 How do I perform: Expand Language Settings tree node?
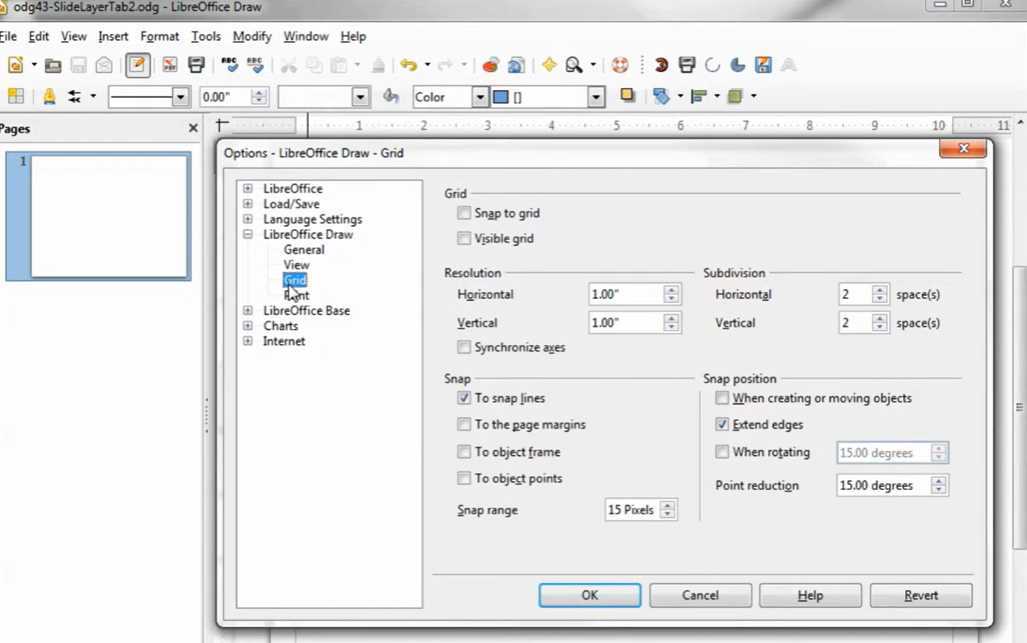point(248,219)
